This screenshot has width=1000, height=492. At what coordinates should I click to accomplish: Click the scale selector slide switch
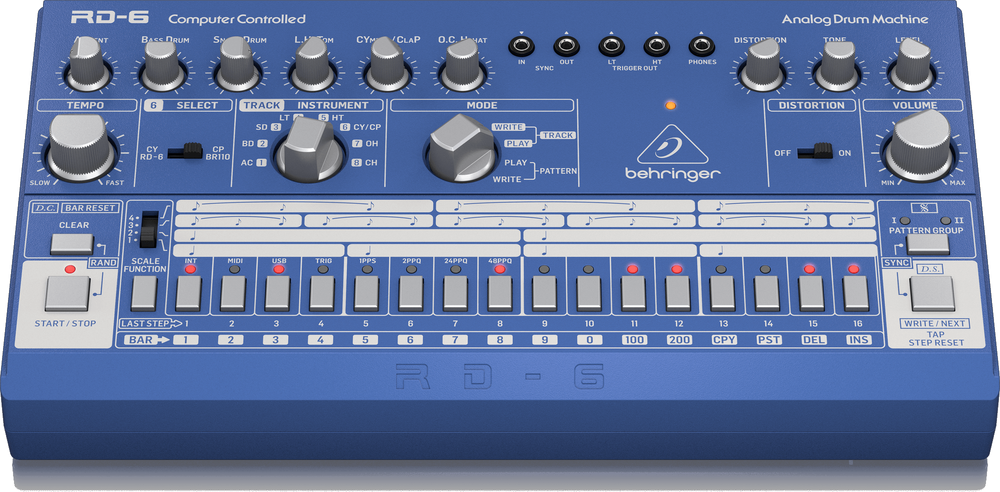[x=150, y=228]
